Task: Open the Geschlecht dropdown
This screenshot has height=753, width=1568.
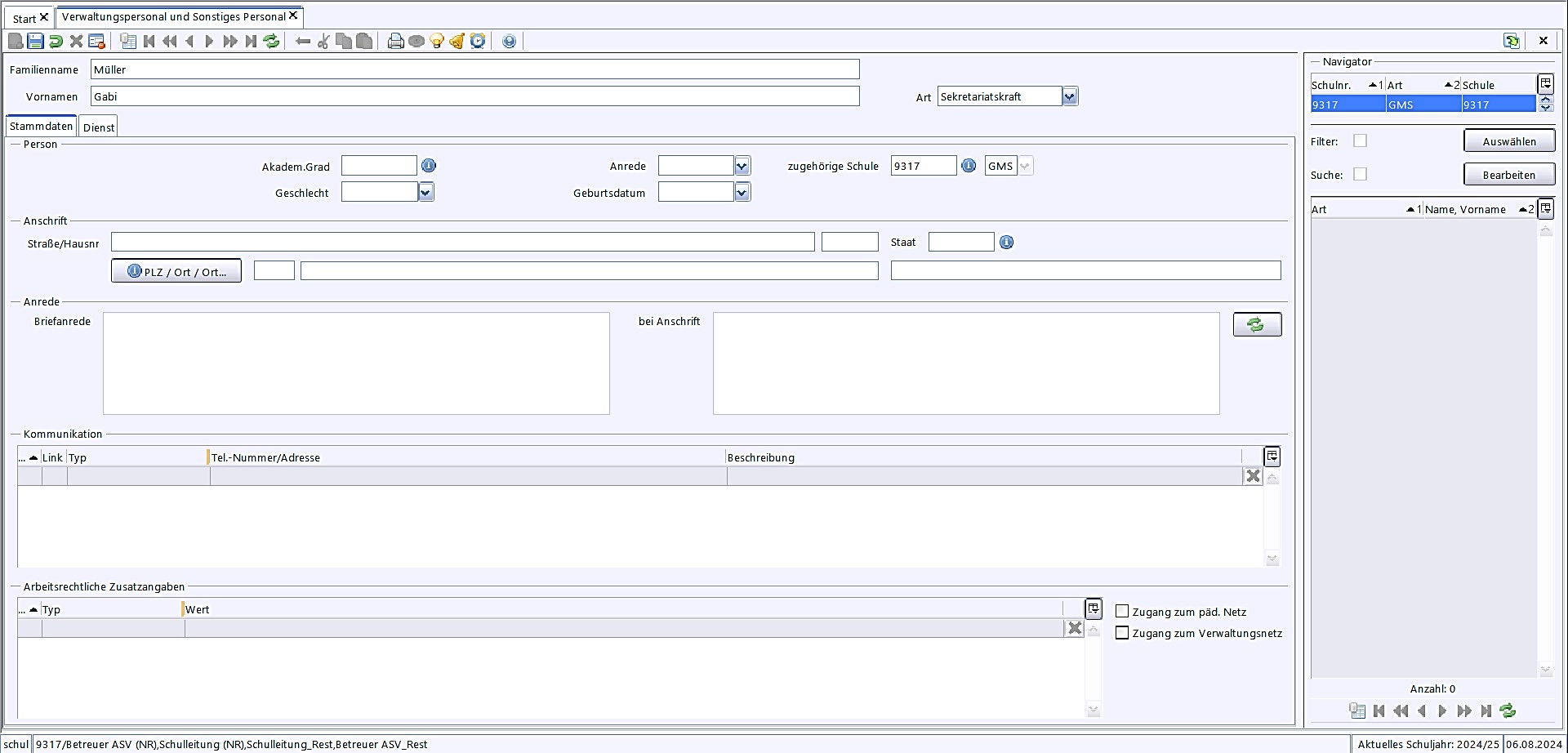Action: pyautogui.click(x=425, y=192)
